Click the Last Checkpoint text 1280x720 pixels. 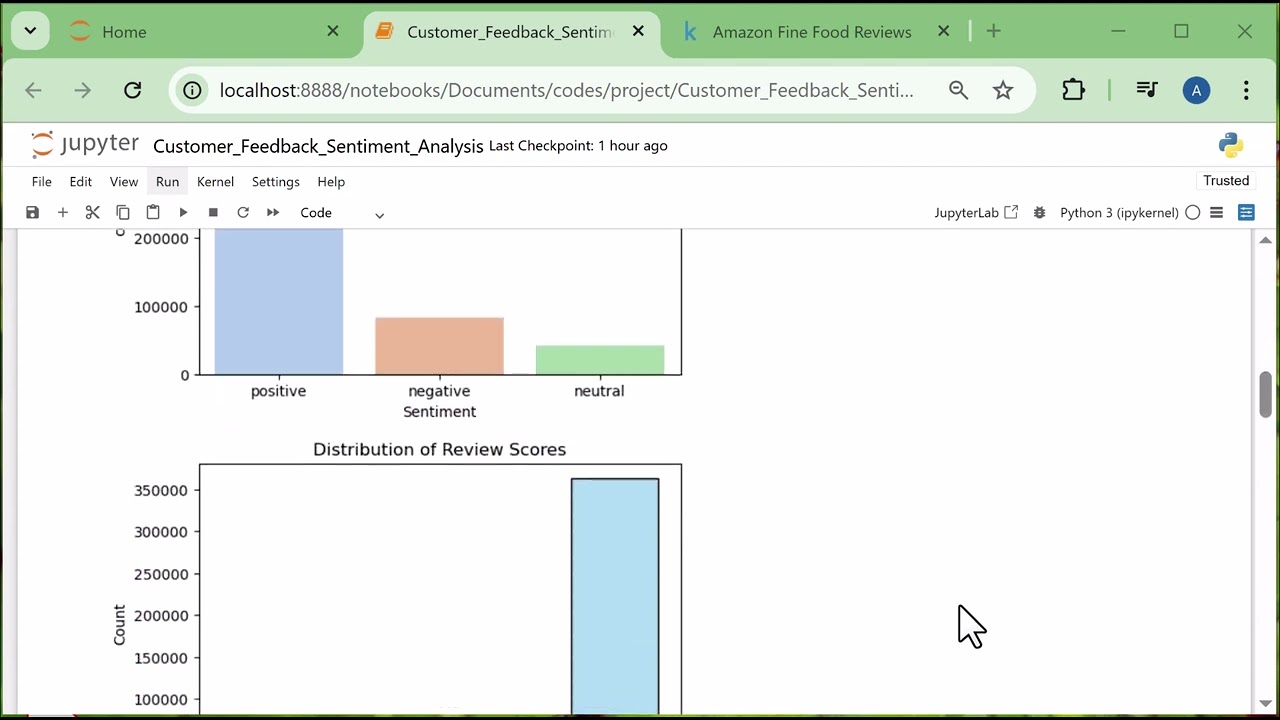coord(578,146)
